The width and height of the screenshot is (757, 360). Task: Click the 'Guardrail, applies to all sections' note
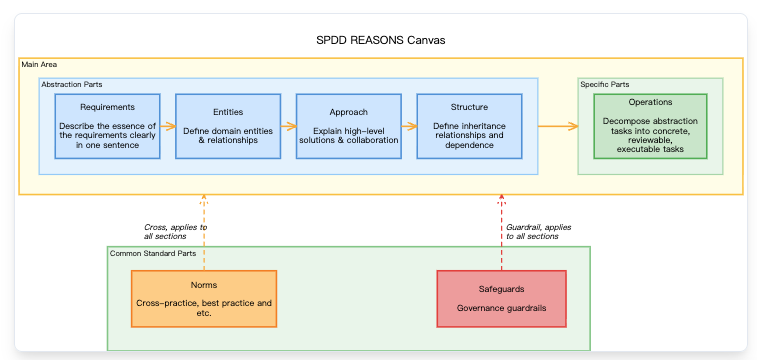click(538, 232)
